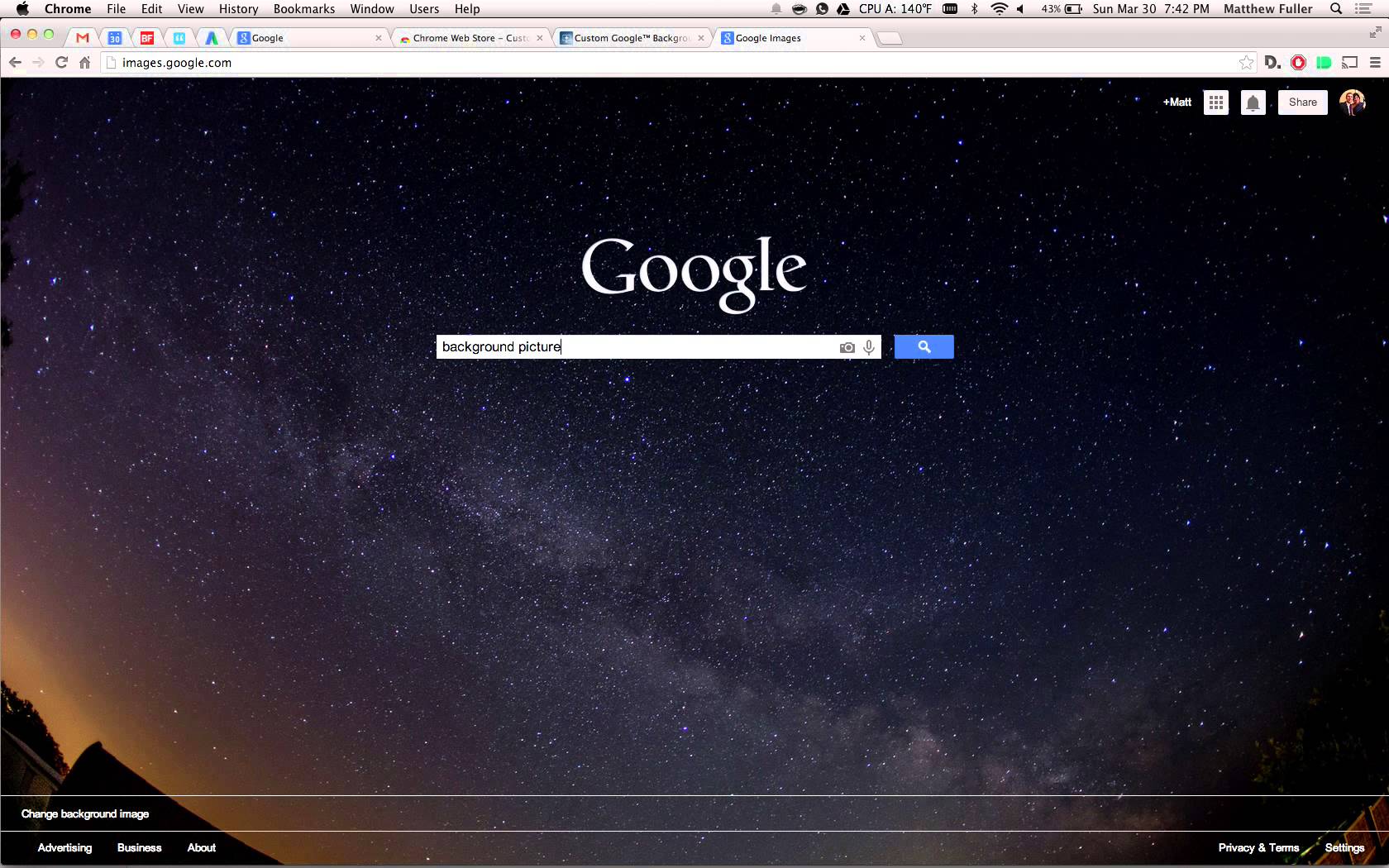Open the Advertising footer link
This screenshot has width=1389, height=868.
(x=64, y=848)
